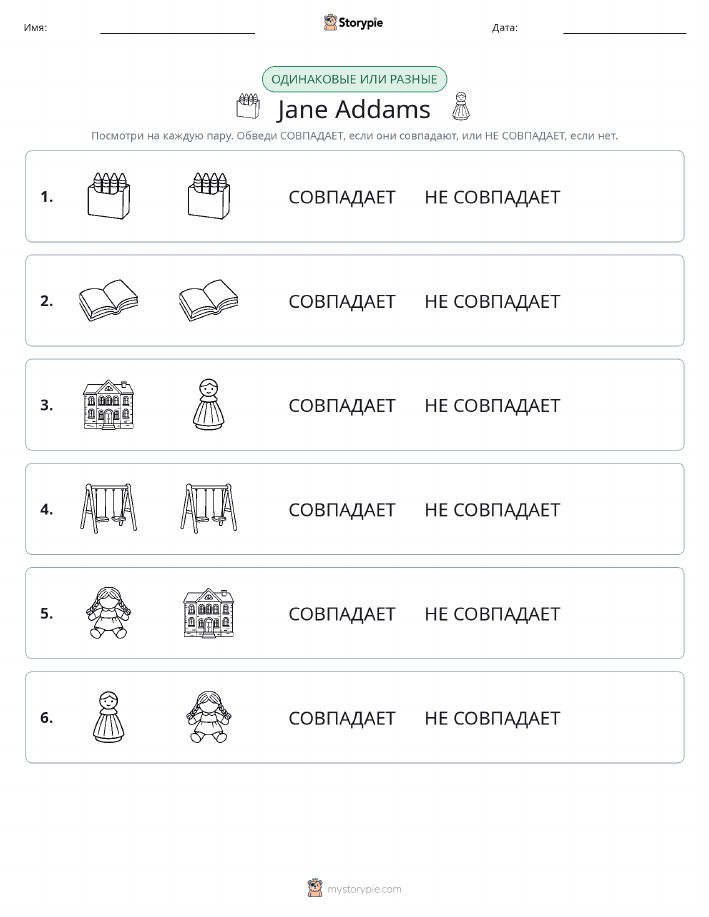Choose СОВПАДАЕТ for row 4

tap(342, 509)
